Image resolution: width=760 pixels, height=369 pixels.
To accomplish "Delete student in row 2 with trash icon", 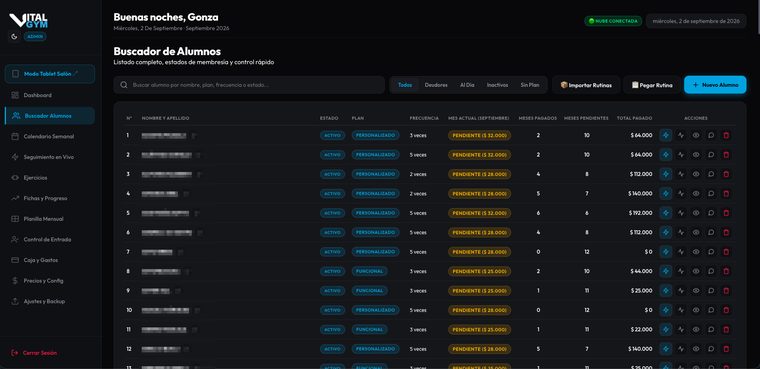I will [x=726, y=155].
